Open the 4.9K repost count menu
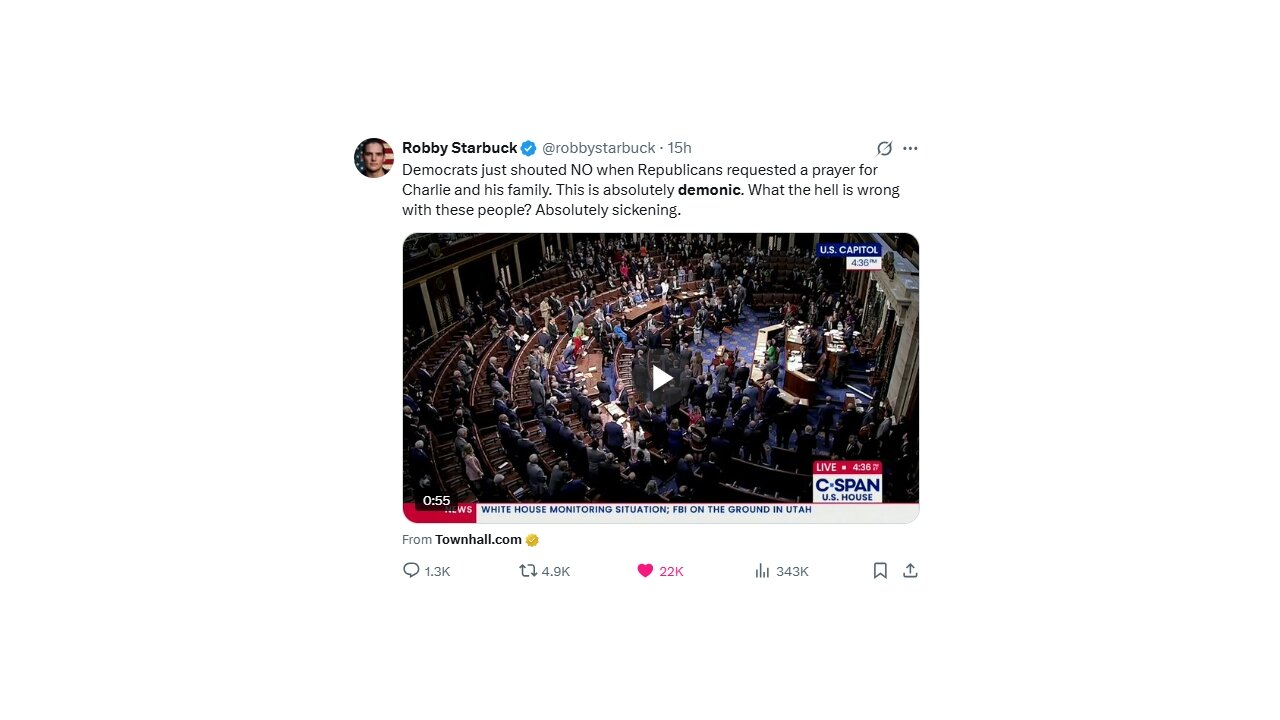 point(555,571)
